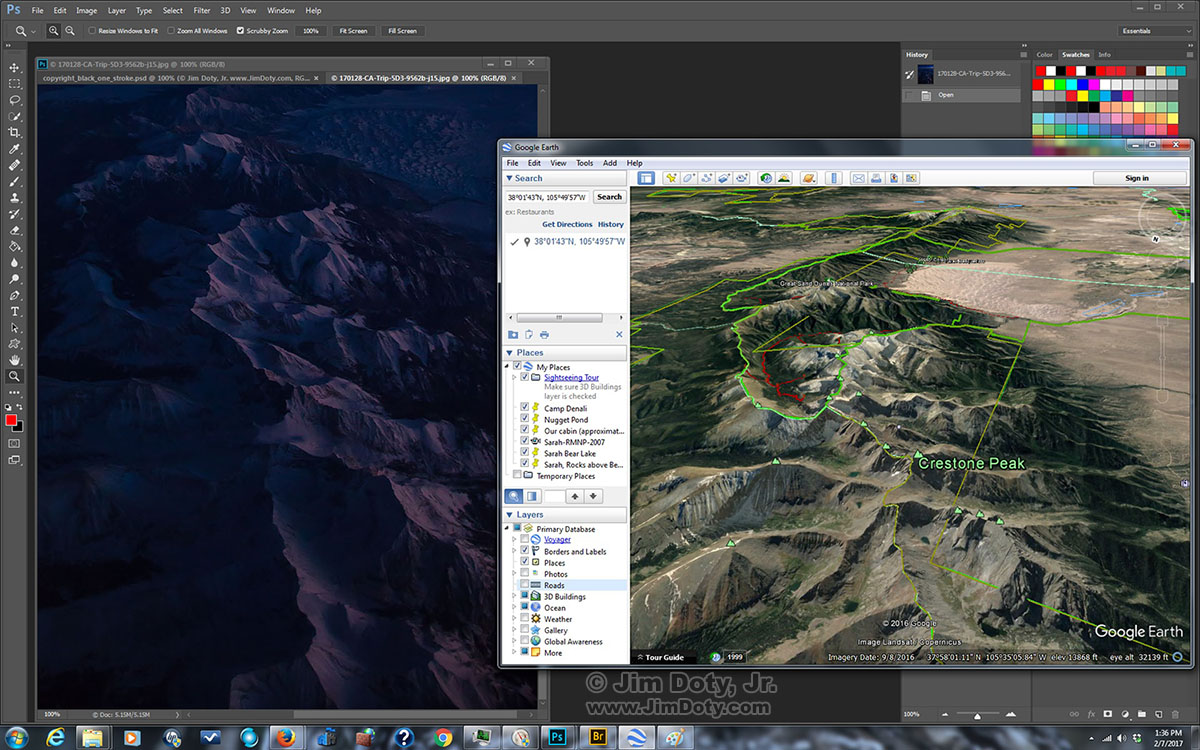Click the red foreground color swatch

(x=12, y=421)
